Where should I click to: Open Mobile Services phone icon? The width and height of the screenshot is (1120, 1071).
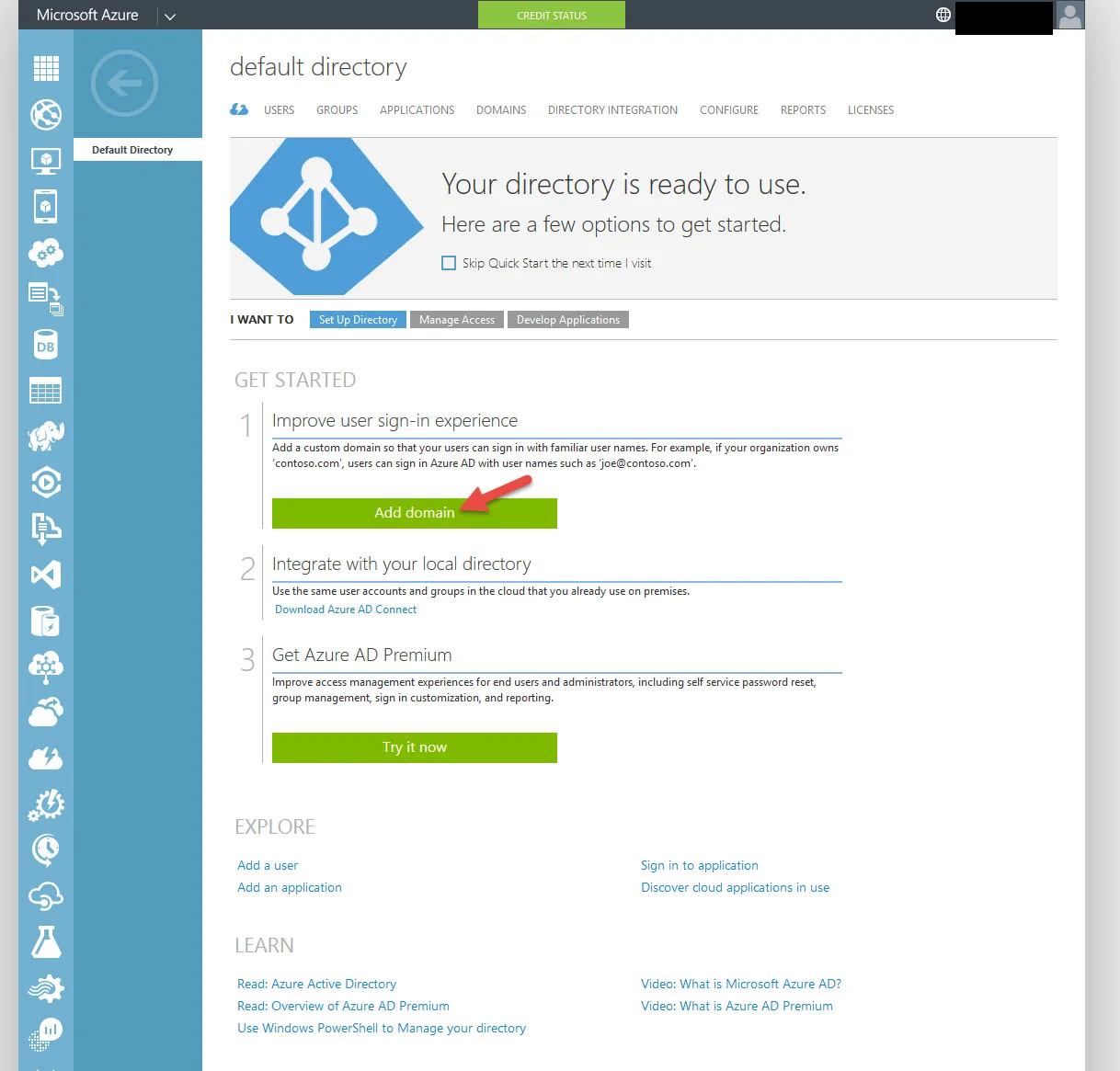(46, 207)
